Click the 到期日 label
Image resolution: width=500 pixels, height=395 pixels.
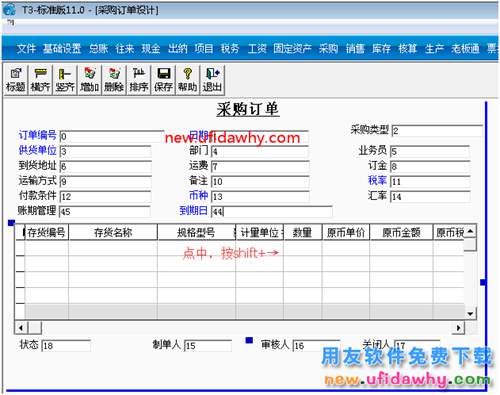pos(193,210)
